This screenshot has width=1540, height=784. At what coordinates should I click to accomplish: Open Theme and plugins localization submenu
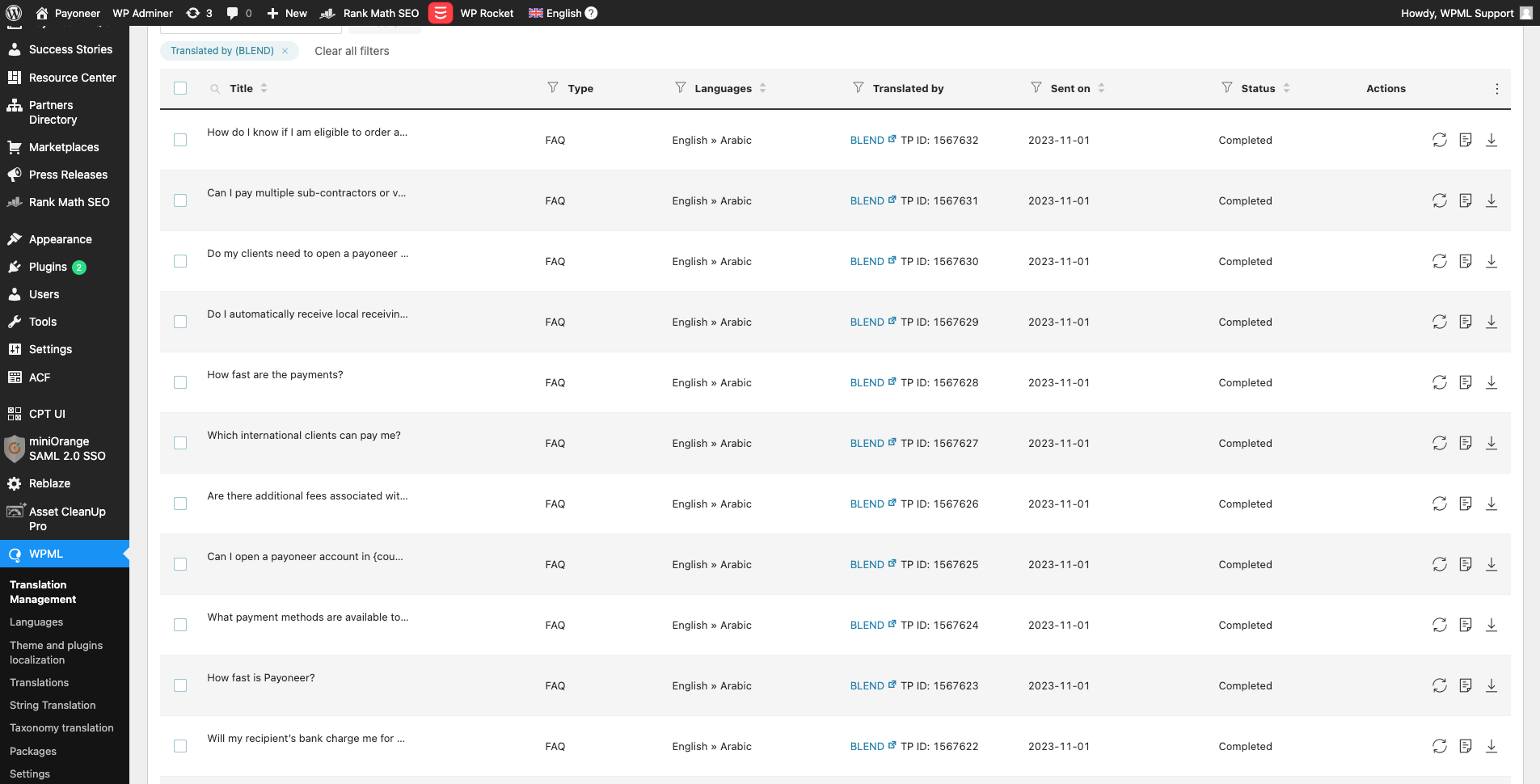point(57,652)
